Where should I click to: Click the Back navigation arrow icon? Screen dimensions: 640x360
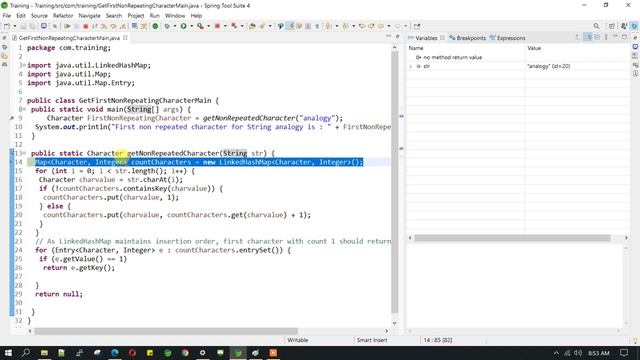(381, 26)
